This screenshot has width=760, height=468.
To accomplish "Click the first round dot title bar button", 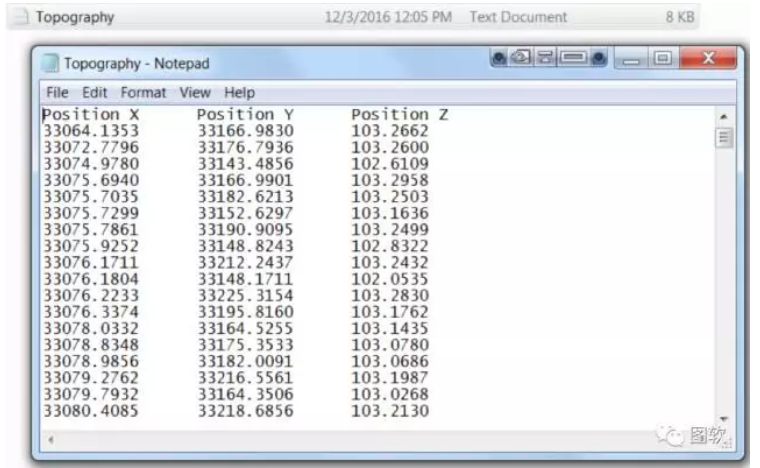I will coord(499,59).
